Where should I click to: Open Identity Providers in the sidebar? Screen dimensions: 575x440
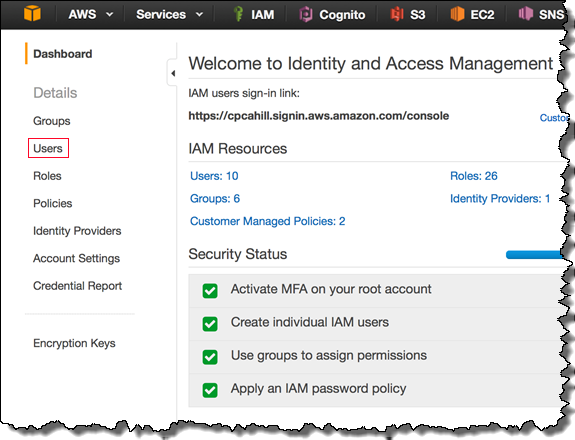tap(77, 231)
